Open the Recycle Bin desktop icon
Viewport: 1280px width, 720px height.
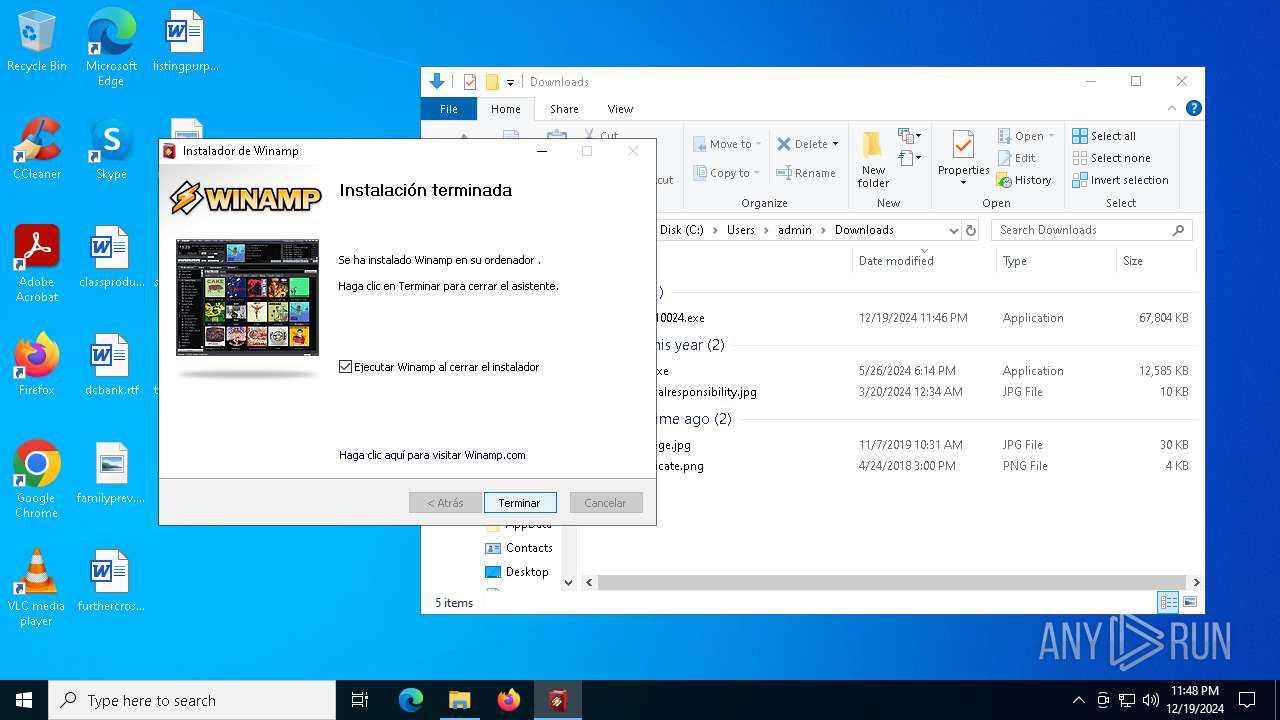click(37, 41)
